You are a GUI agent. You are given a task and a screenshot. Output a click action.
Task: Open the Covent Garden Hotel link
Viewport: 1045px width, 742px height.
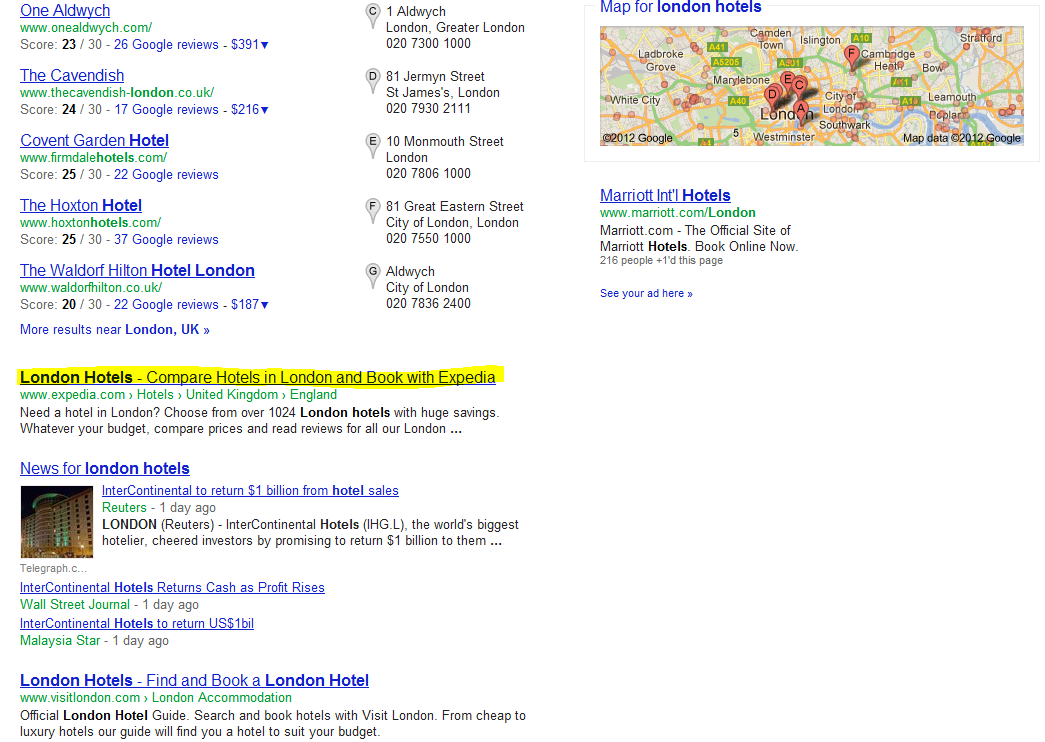94,141
